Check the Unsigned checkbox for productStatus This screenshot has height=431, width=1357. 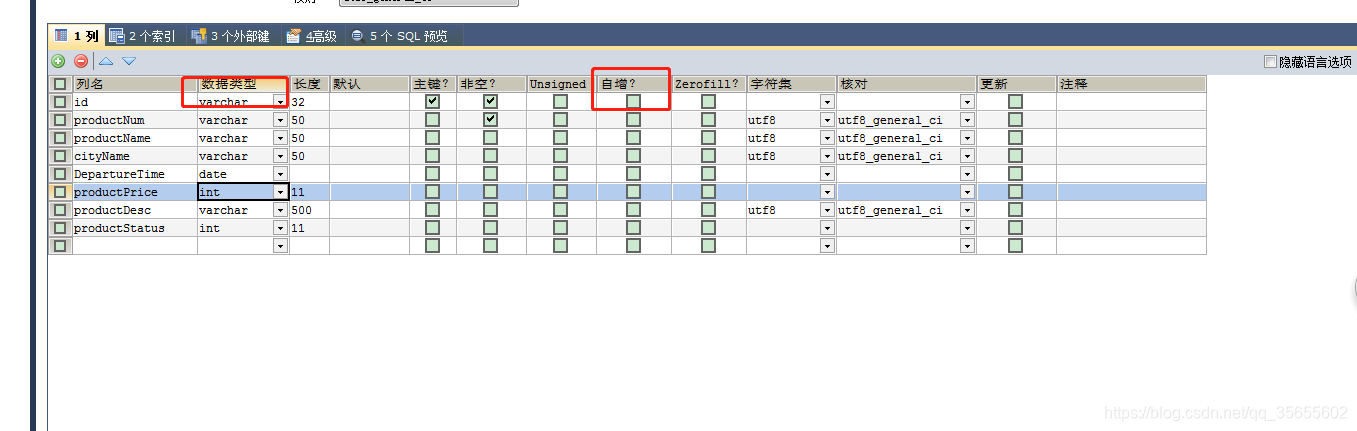(x=560, y=228)
